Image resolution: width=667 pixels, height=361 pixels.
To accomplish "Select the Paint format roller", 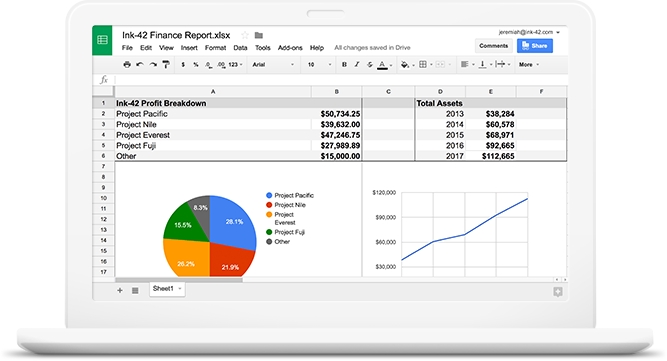I will pos(166,65).
